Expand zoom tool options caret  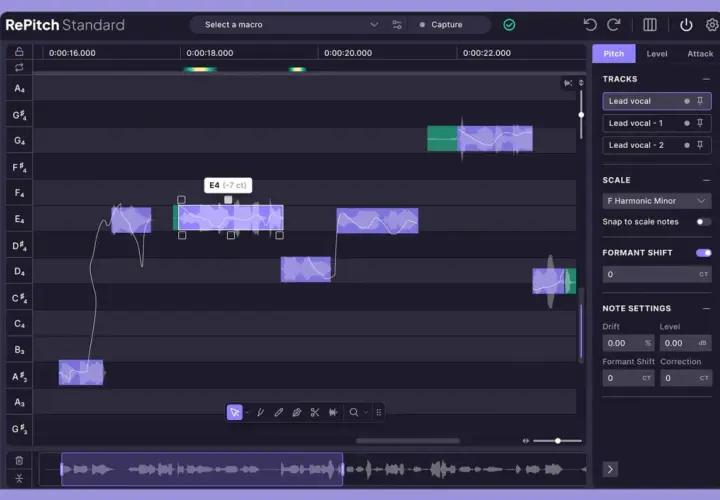[x=366, y=412]
